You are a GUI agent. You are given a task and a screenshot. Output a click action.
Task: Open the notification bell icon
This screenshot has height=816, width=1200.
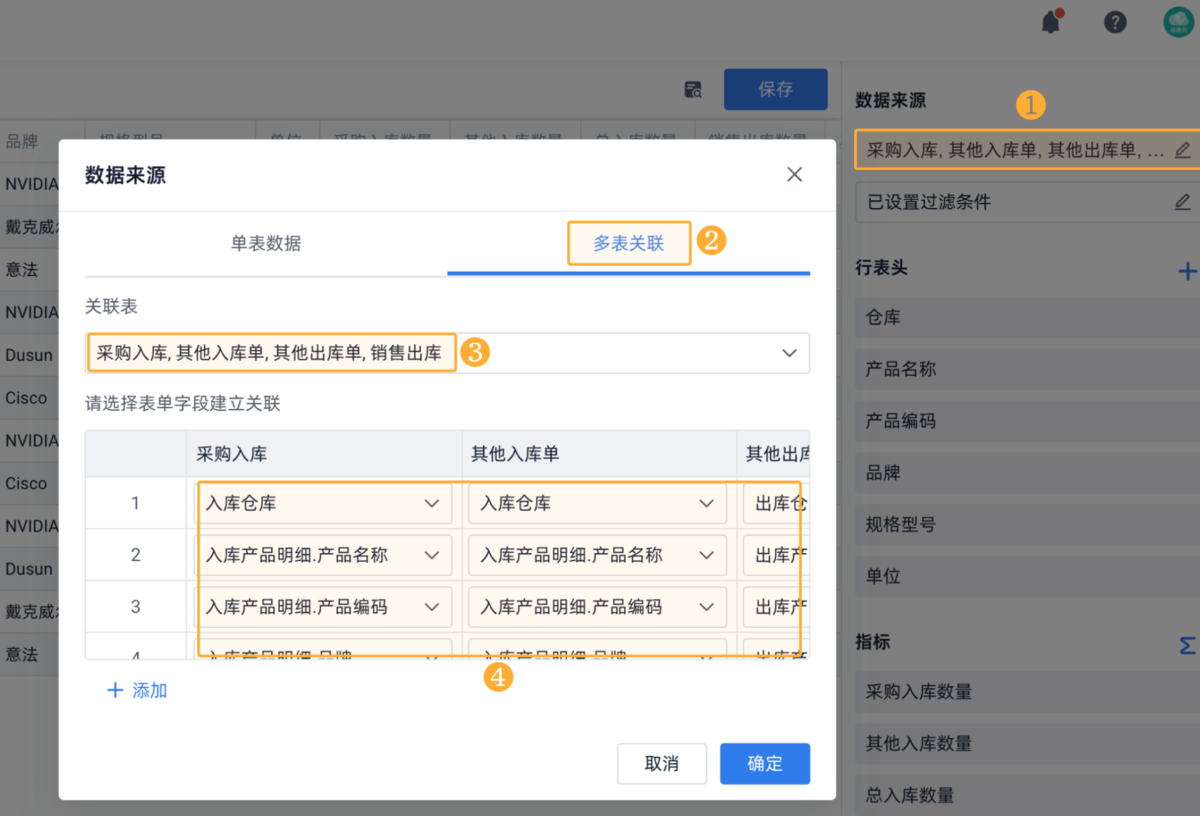pos(1051,22)
